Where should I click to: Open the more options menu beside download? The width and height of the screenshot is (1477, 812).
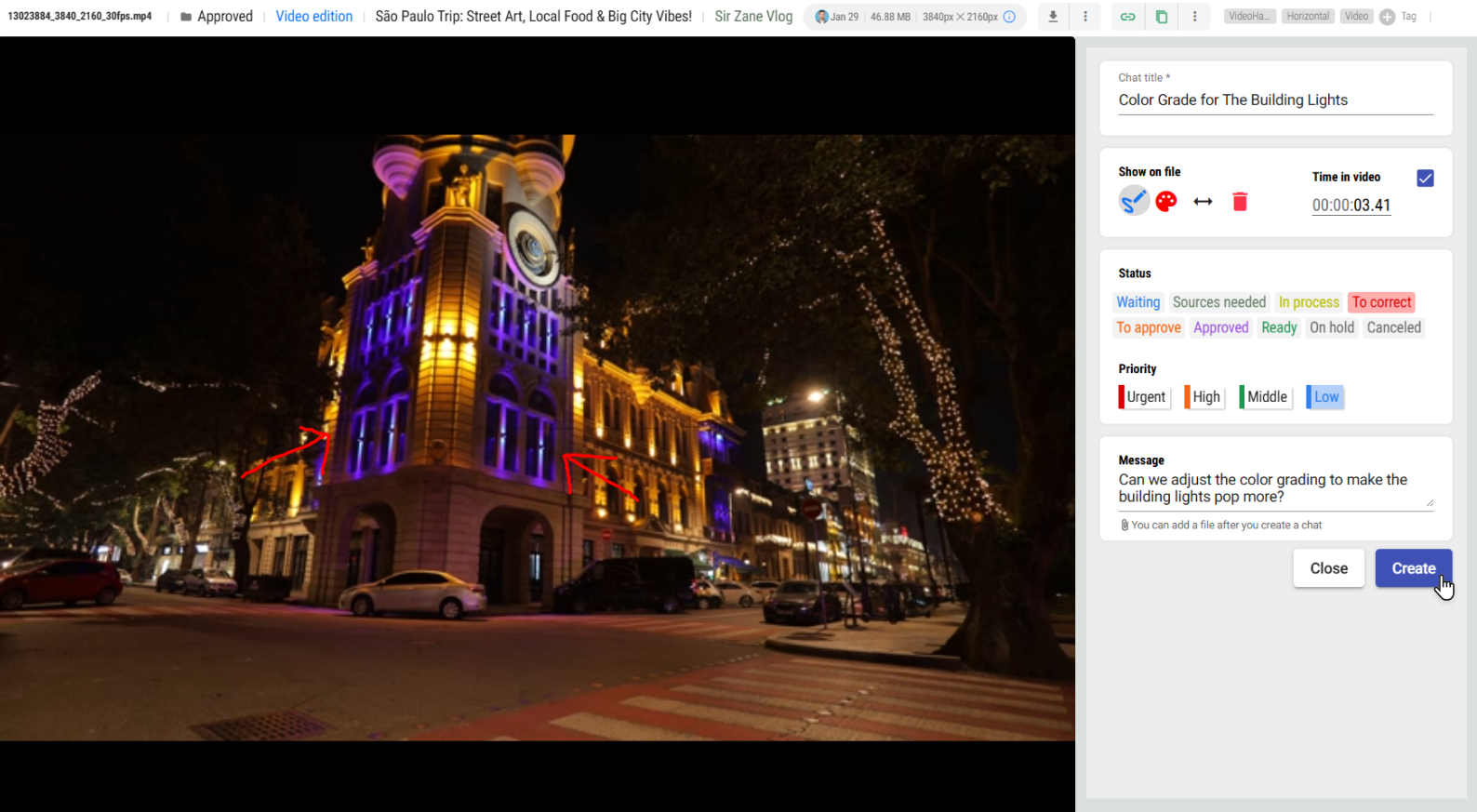1085,17
